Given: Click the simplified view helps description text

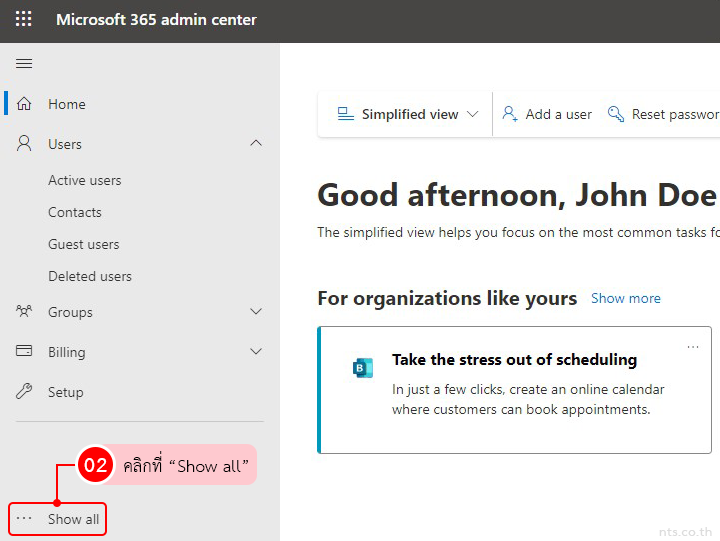Looking at the screenshot, I should coord(518,232).
